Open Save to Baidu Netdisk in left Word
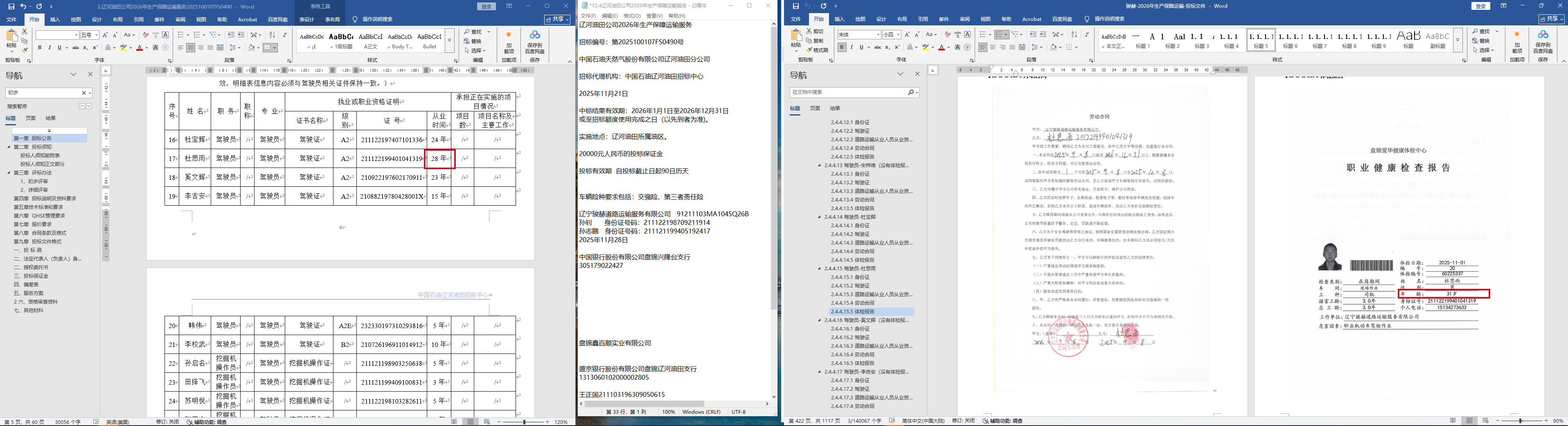The width and height of the screenshot is (1568, 426). coord(534,42)
